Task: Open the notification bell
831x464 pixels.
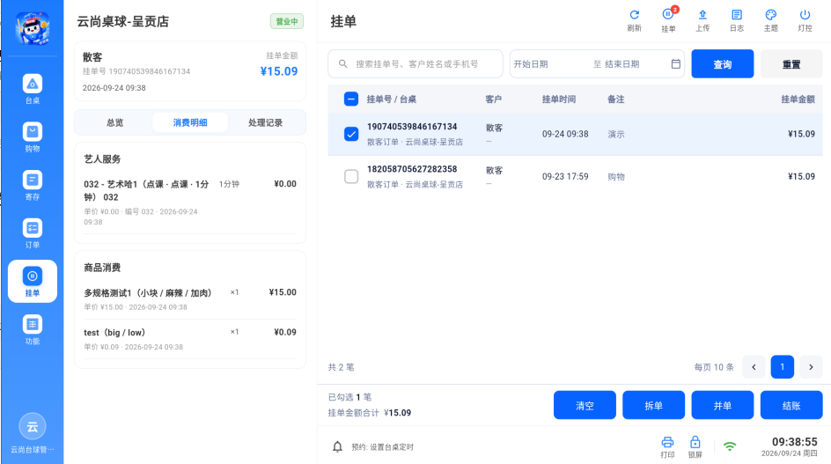Action: [x=338, y=447]
